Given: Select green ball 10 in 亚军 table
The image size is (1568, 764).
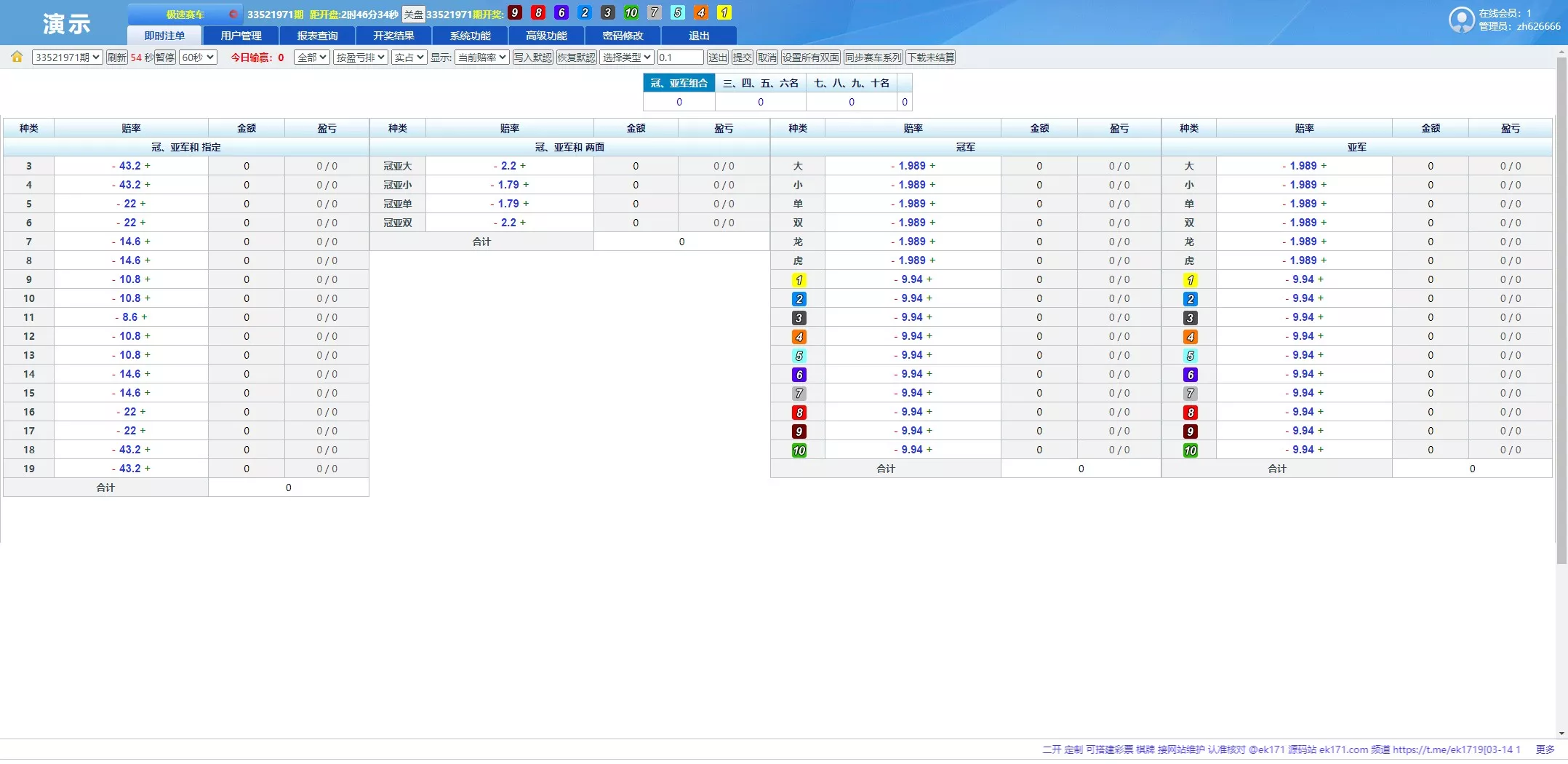Looking at the screenshot, I should pyautogui.click(x=1190, y=450).
